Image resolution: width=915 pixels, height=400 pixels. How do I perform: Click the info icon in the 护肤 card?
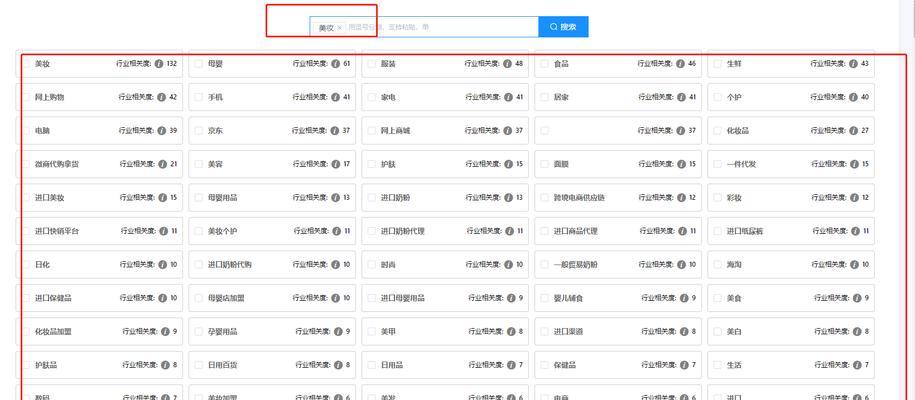(508, 164)
